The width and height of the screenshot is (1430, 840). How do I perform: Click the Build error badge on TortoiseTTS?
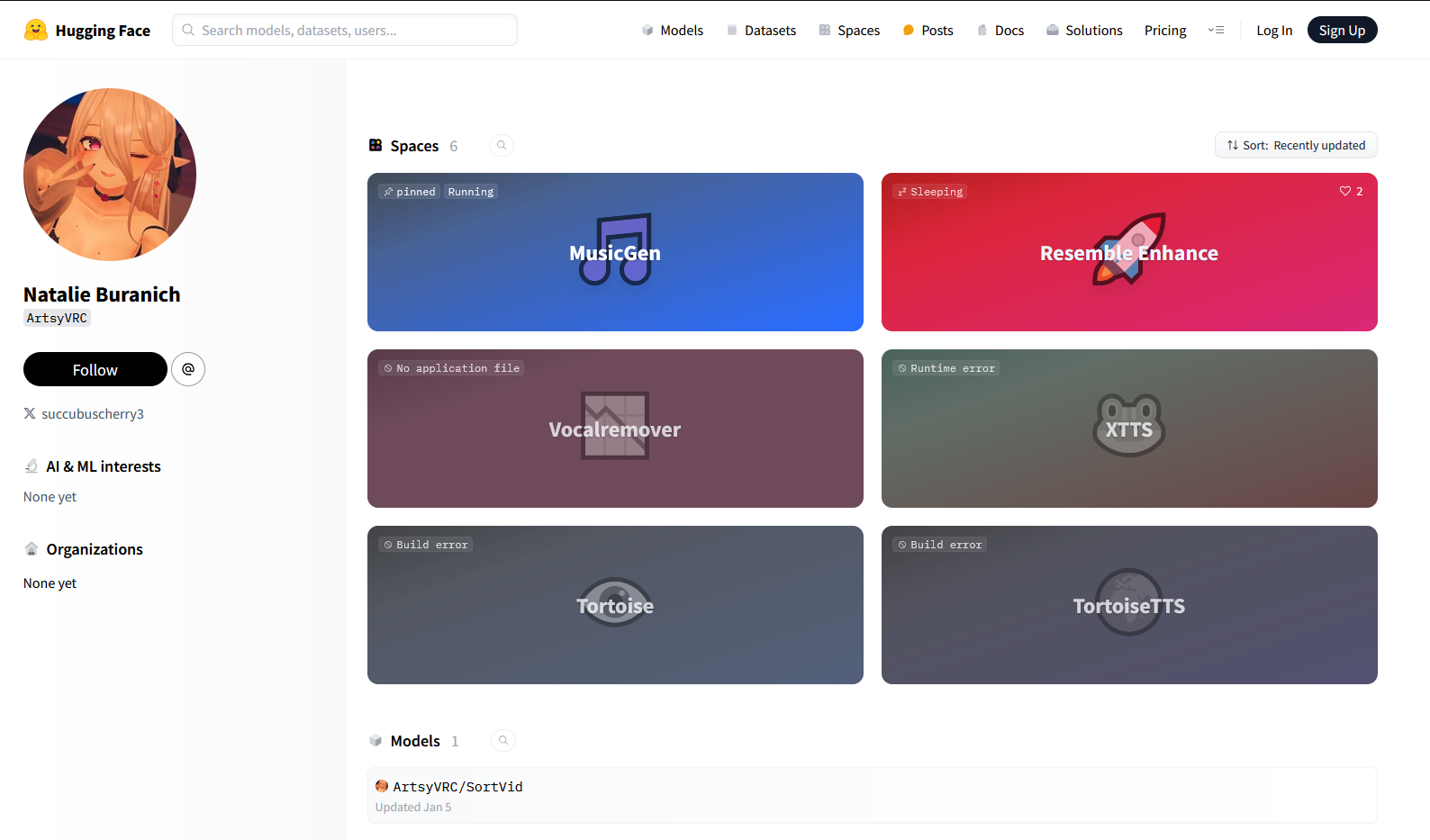click(x=940, y=545)
